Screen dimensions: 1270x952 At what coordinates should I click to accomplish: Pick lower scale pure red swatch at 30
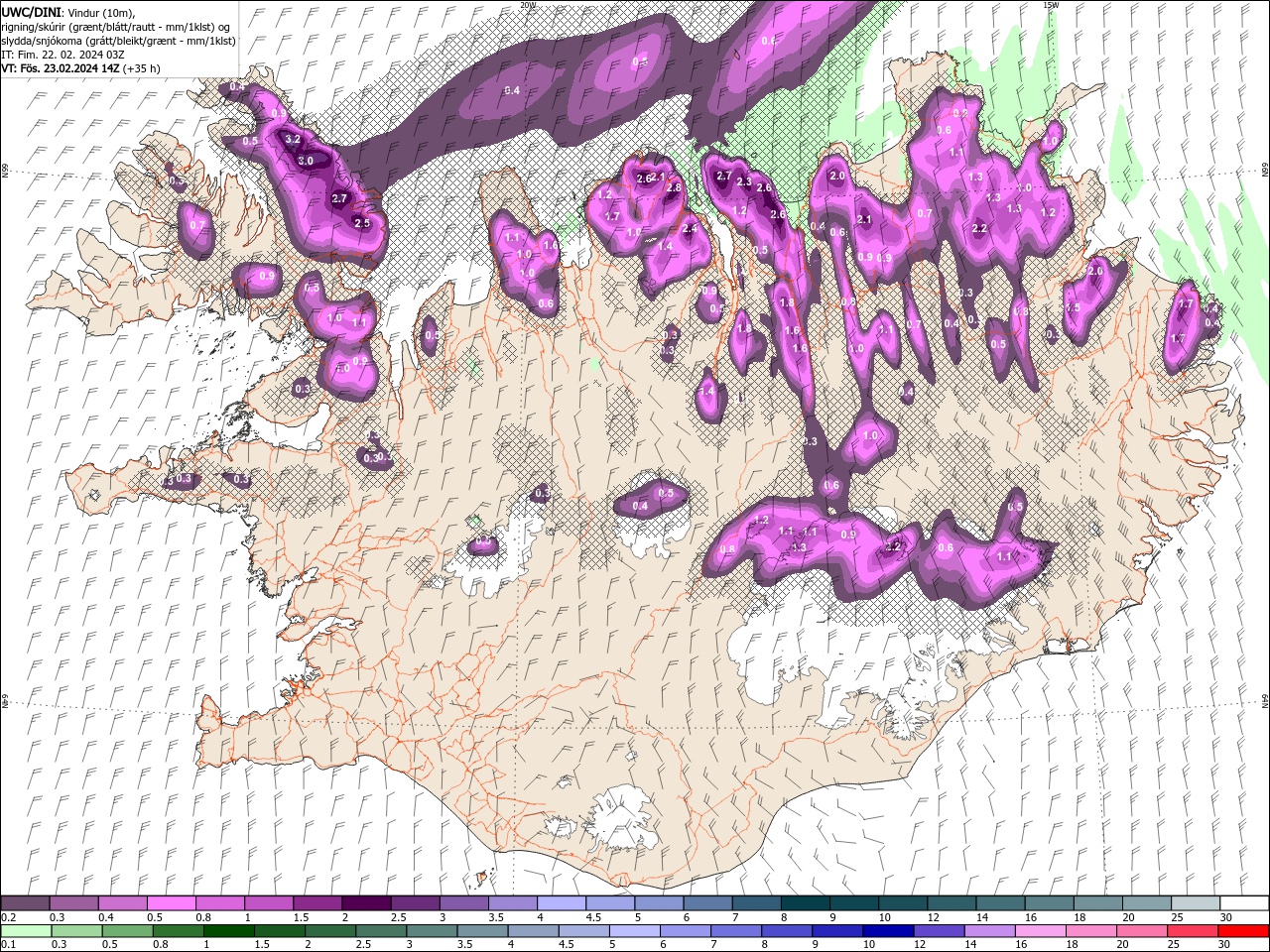pyautogui.click(x=1243, y=931)
